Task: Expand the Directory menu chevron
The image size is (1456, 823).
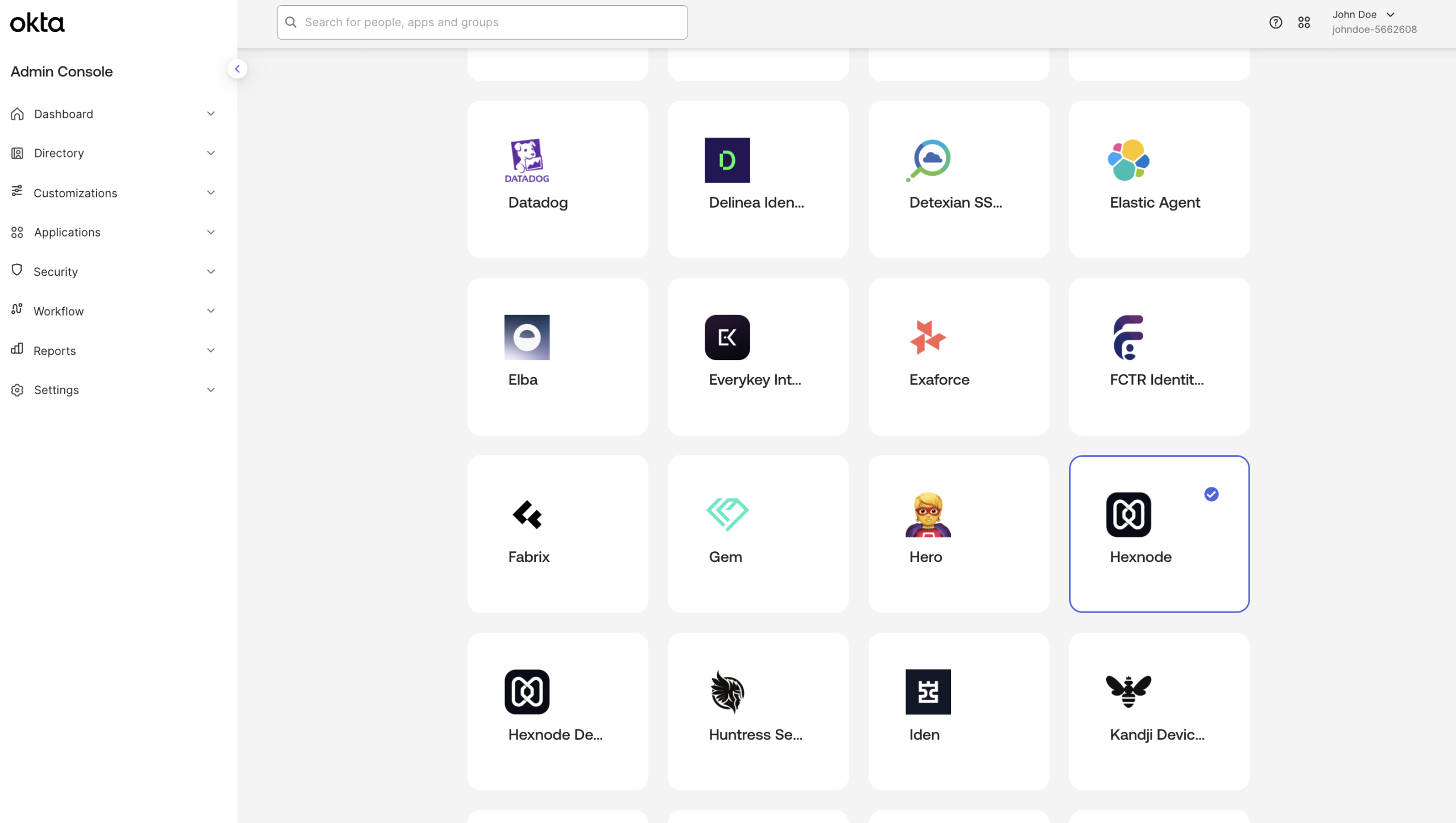Action: pyautogui.click(x=211, y=152)
